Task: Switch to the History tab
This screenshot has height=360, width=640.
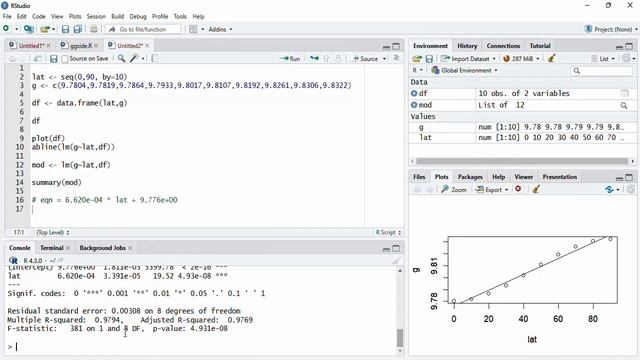Action: 467,46
